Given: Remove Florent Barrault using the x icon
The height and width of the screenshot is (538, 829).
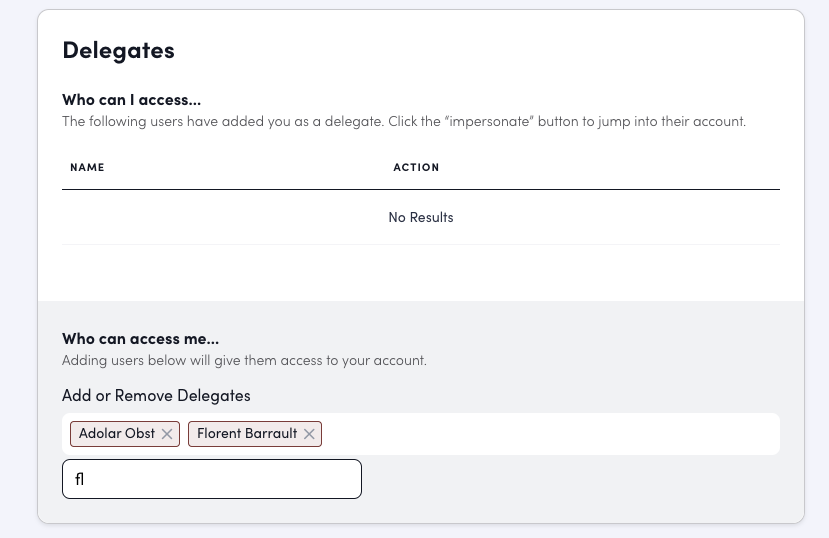Looking at the screenshot, I should 309,434.
